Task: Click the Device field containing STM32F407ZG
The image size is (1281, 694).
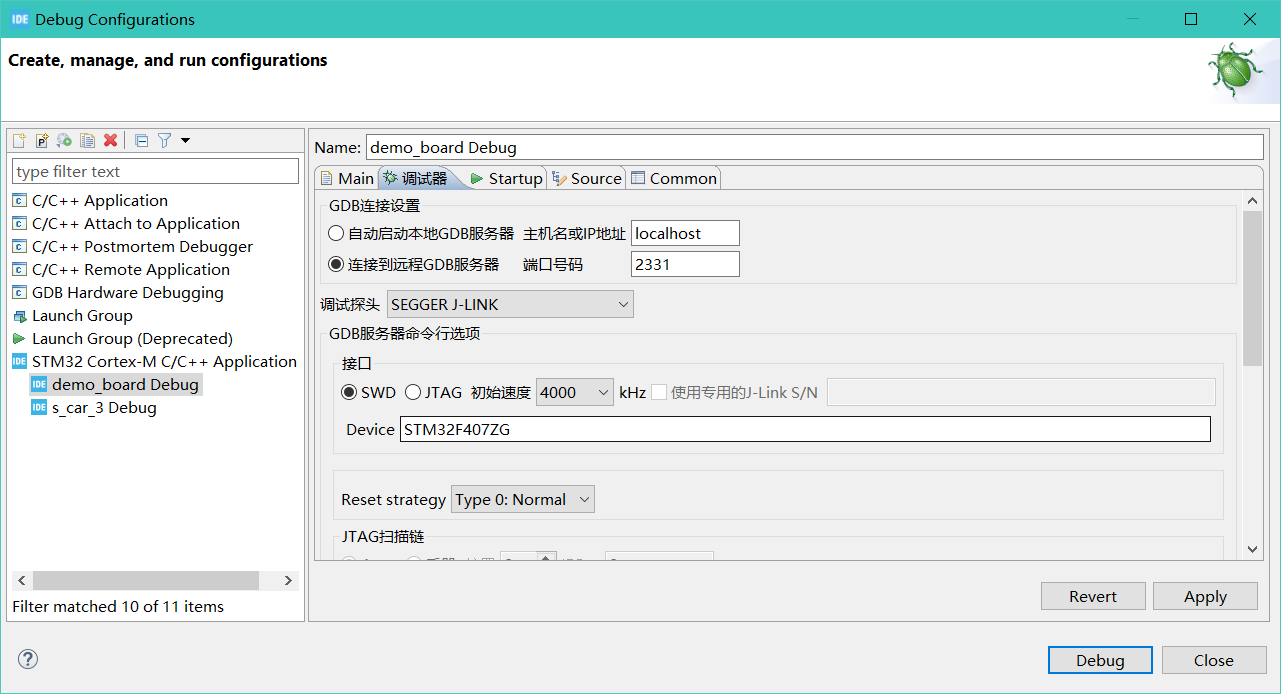Action: 805,429
